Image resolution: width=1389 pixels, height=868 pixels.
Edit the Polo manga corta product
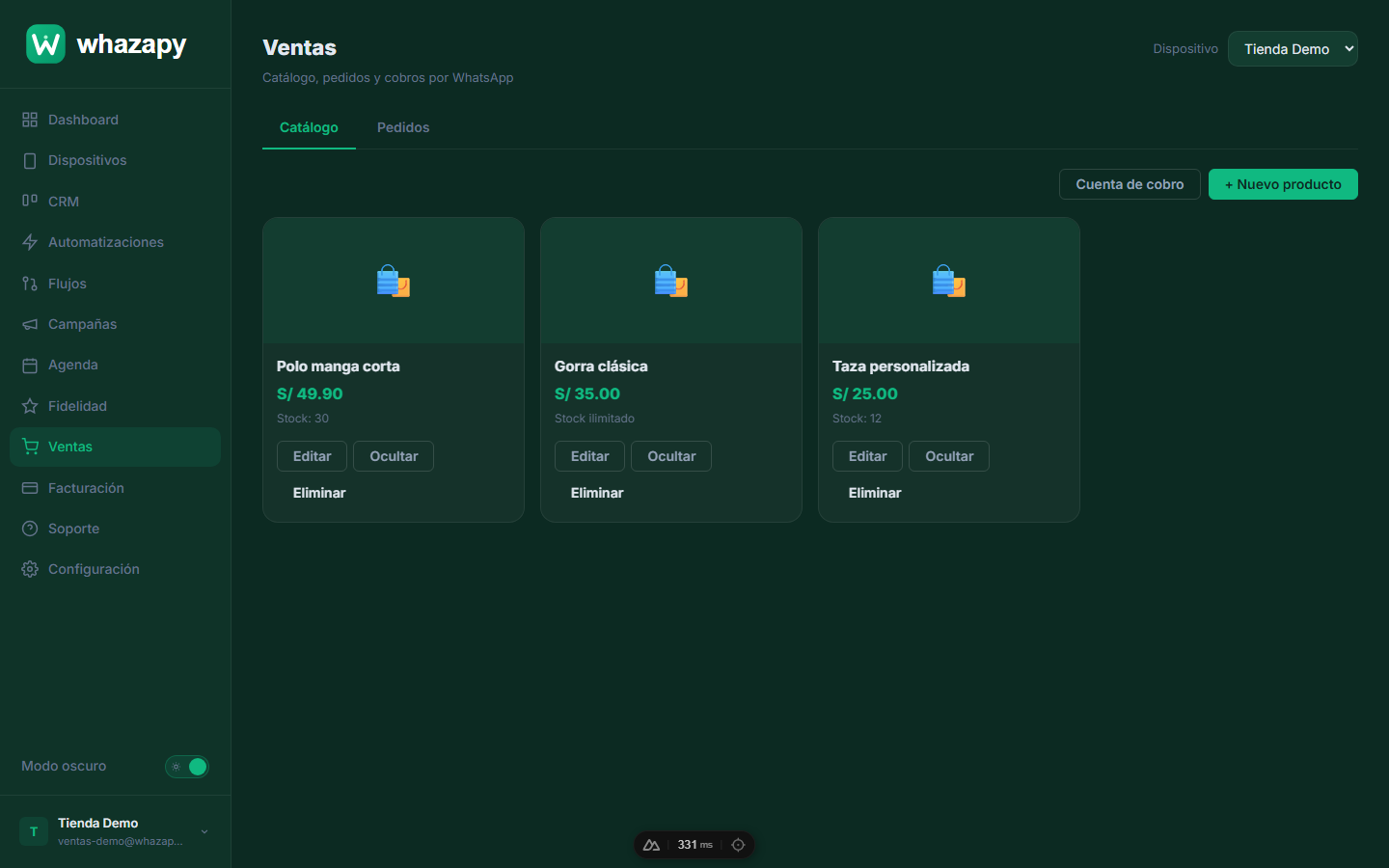pos(312,456)
